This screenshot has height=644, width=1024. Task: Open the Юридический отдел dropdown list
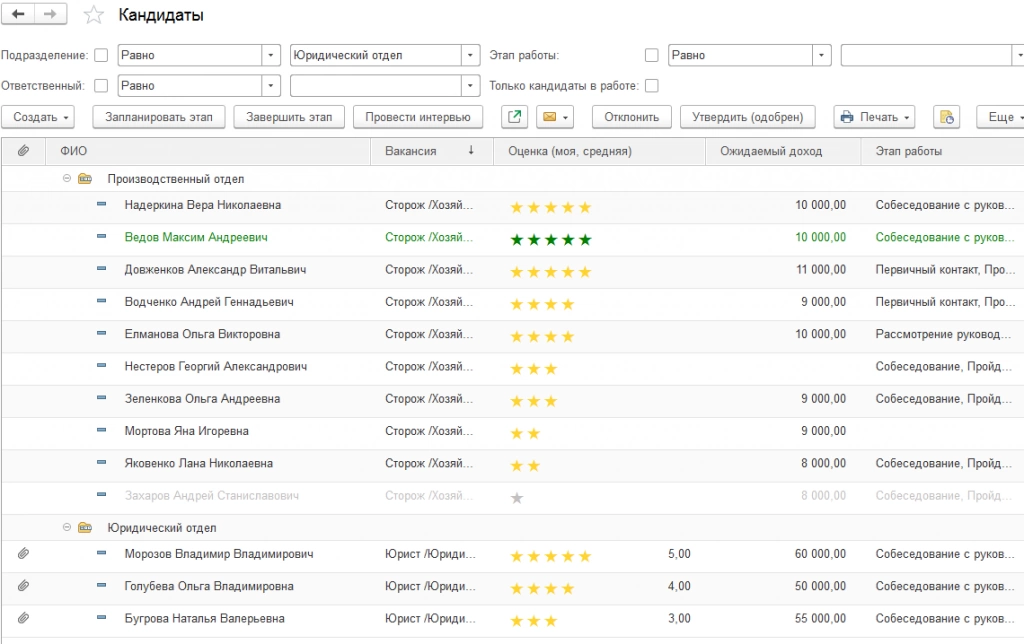(x=471, y=55)
